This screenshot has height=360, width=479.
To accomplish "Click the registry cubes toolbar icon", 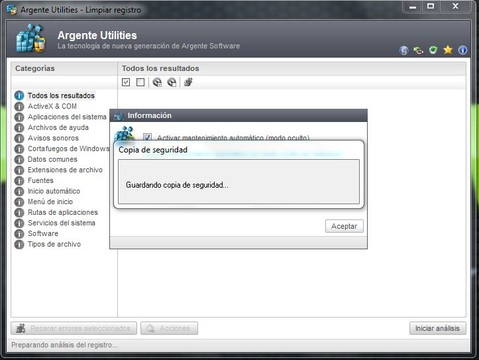I will click(x=188, y=82).
